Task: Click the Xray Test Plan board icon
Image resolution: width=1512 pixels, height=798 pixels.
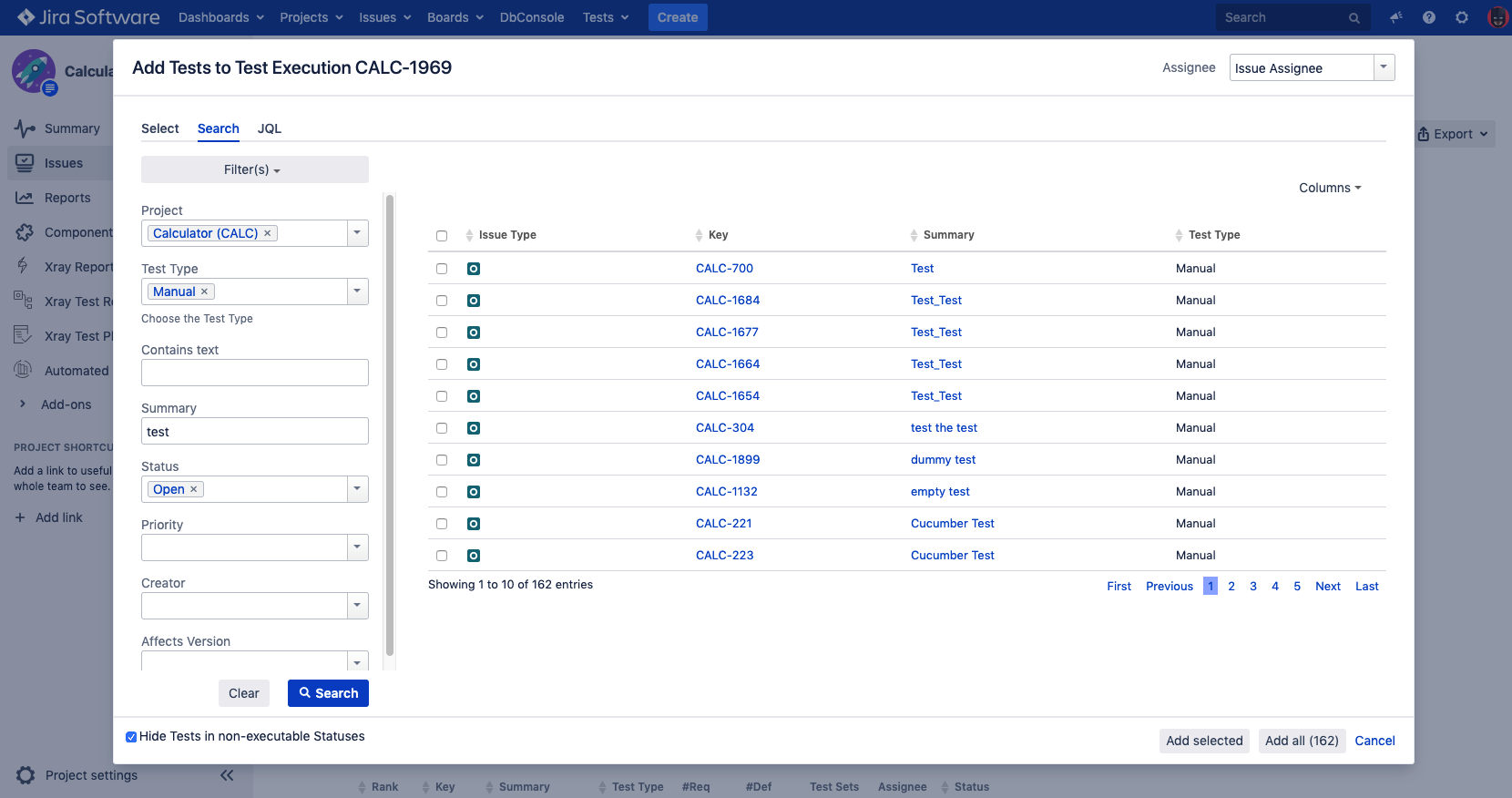Action: (23, 335)
